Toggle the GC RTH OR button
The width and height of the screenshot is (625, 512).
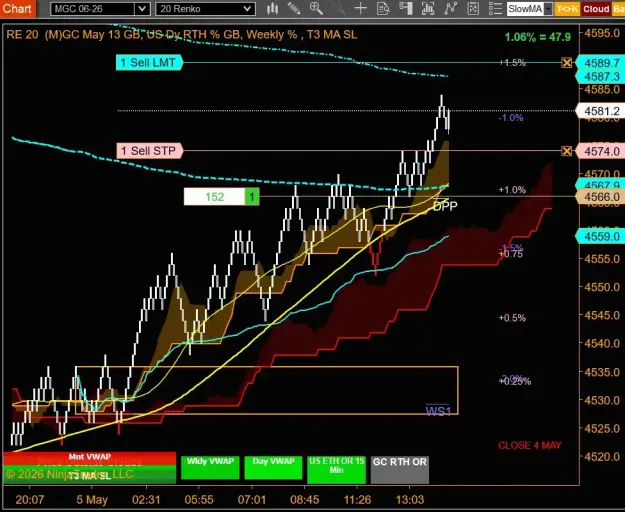click(400, 469)
